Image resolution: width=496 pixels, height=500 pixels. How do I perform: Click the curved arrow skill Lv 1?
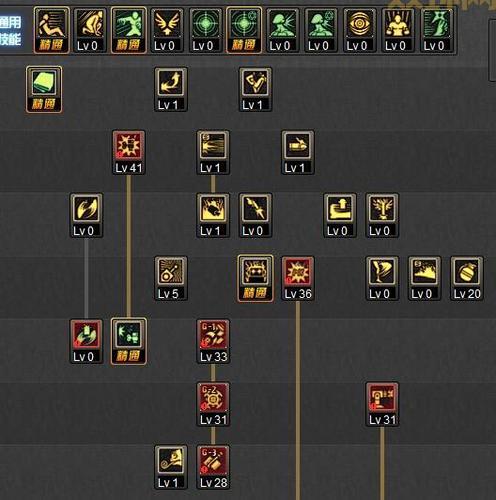coord(171,89)
